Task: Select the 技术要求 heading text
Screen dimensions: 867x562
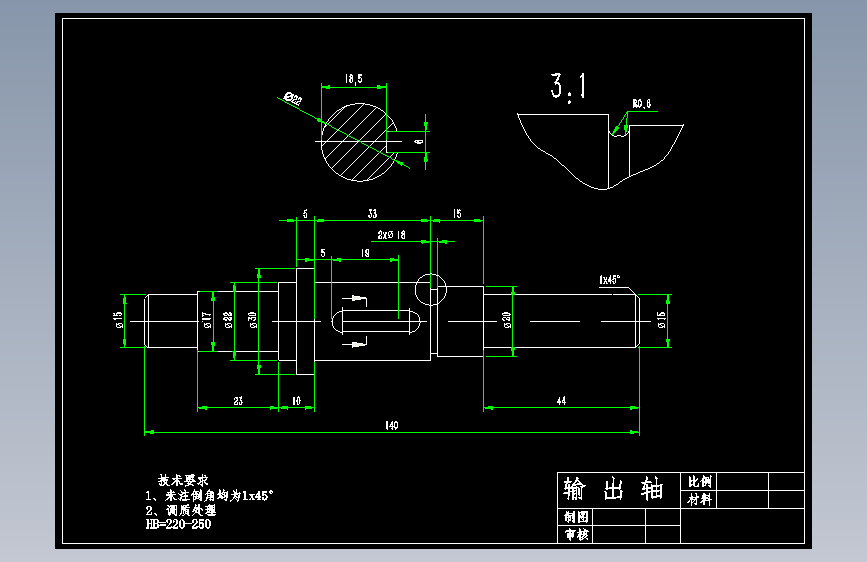Action: 183,480
